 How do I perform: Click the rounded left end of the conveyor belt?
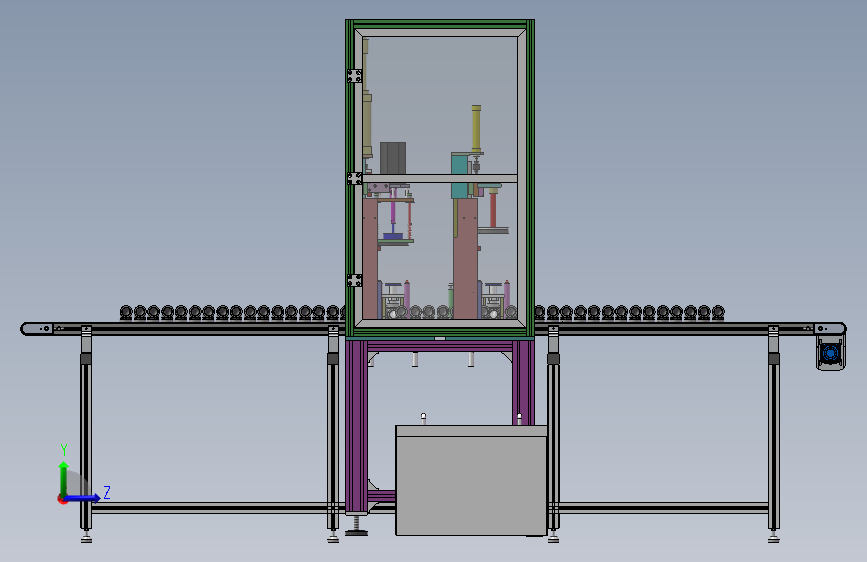click(36, 329)
